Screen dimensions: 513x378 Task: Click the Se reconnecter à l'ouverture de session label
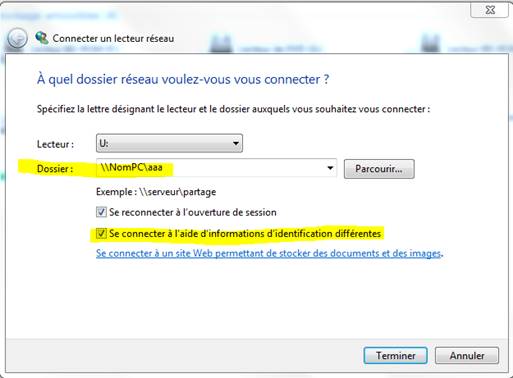tap(193, 212)
